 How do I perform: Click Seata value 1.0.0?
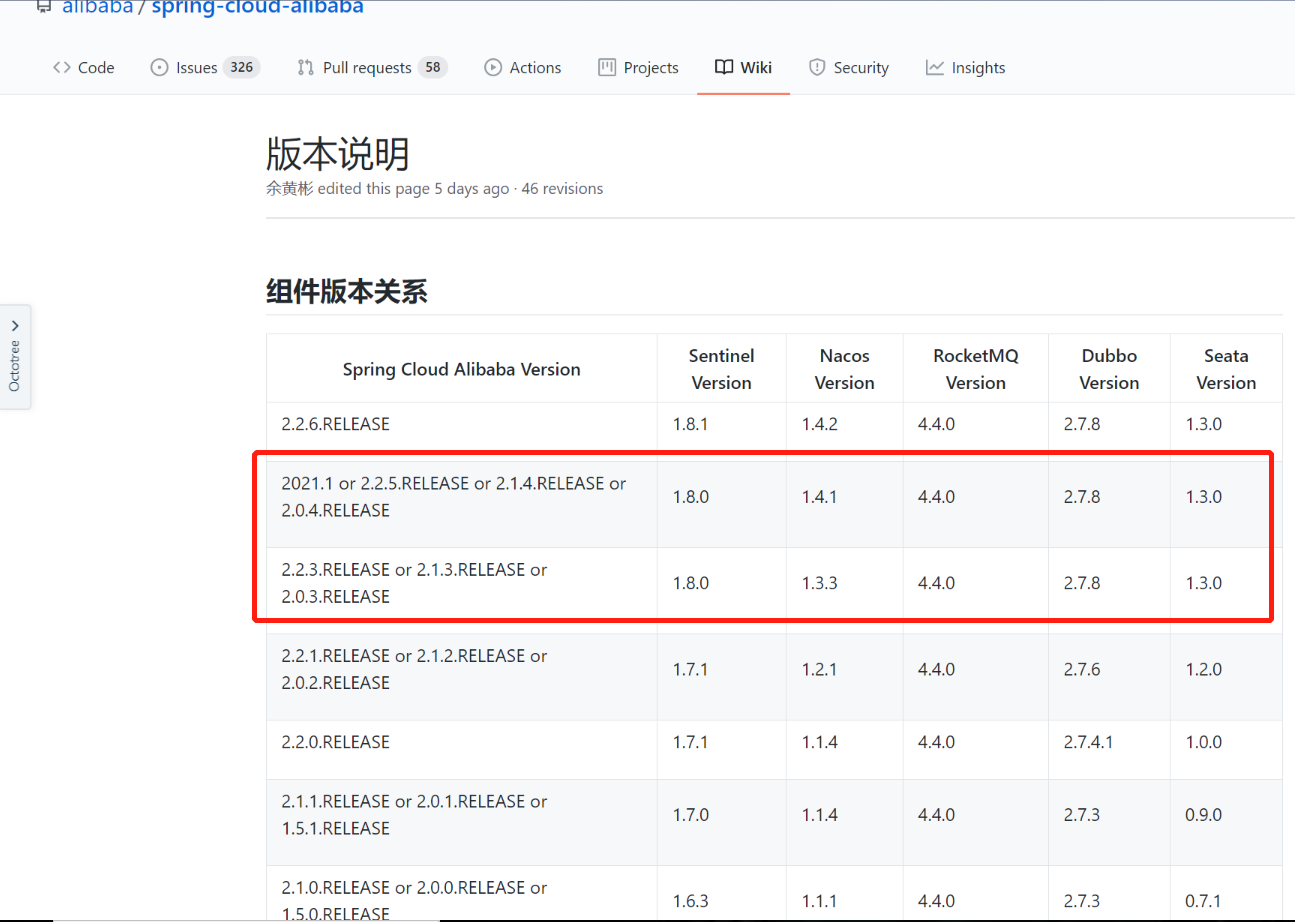tap(1204, 742)
